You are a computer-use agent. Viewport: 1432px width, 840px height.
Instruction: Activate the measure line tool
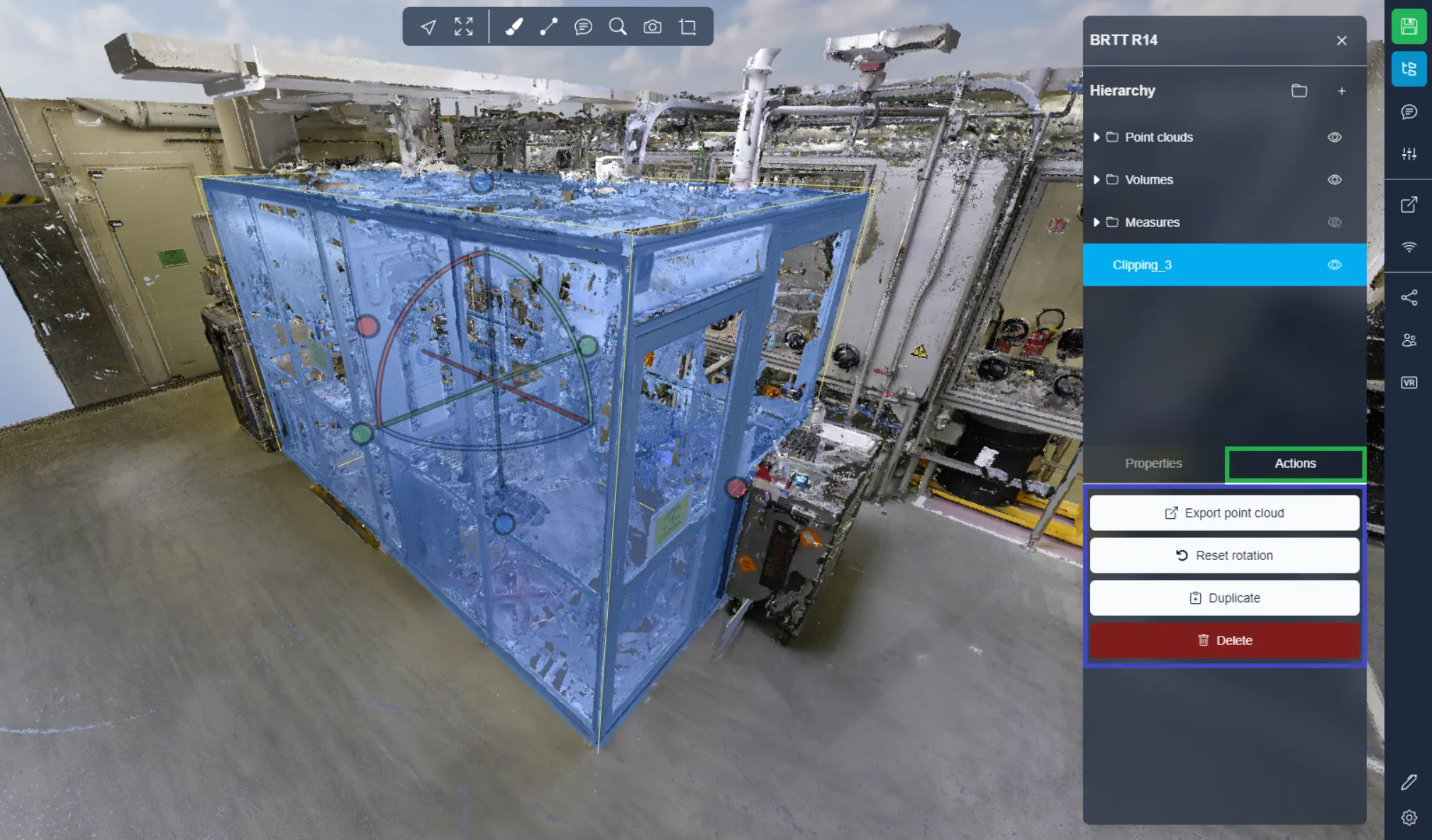tap(548, 27)
